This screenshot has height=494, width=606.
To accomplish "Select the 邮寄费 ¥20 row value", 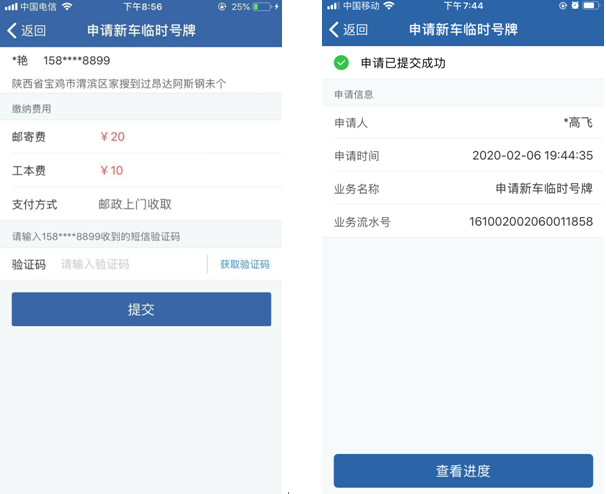I will (112, 136).
